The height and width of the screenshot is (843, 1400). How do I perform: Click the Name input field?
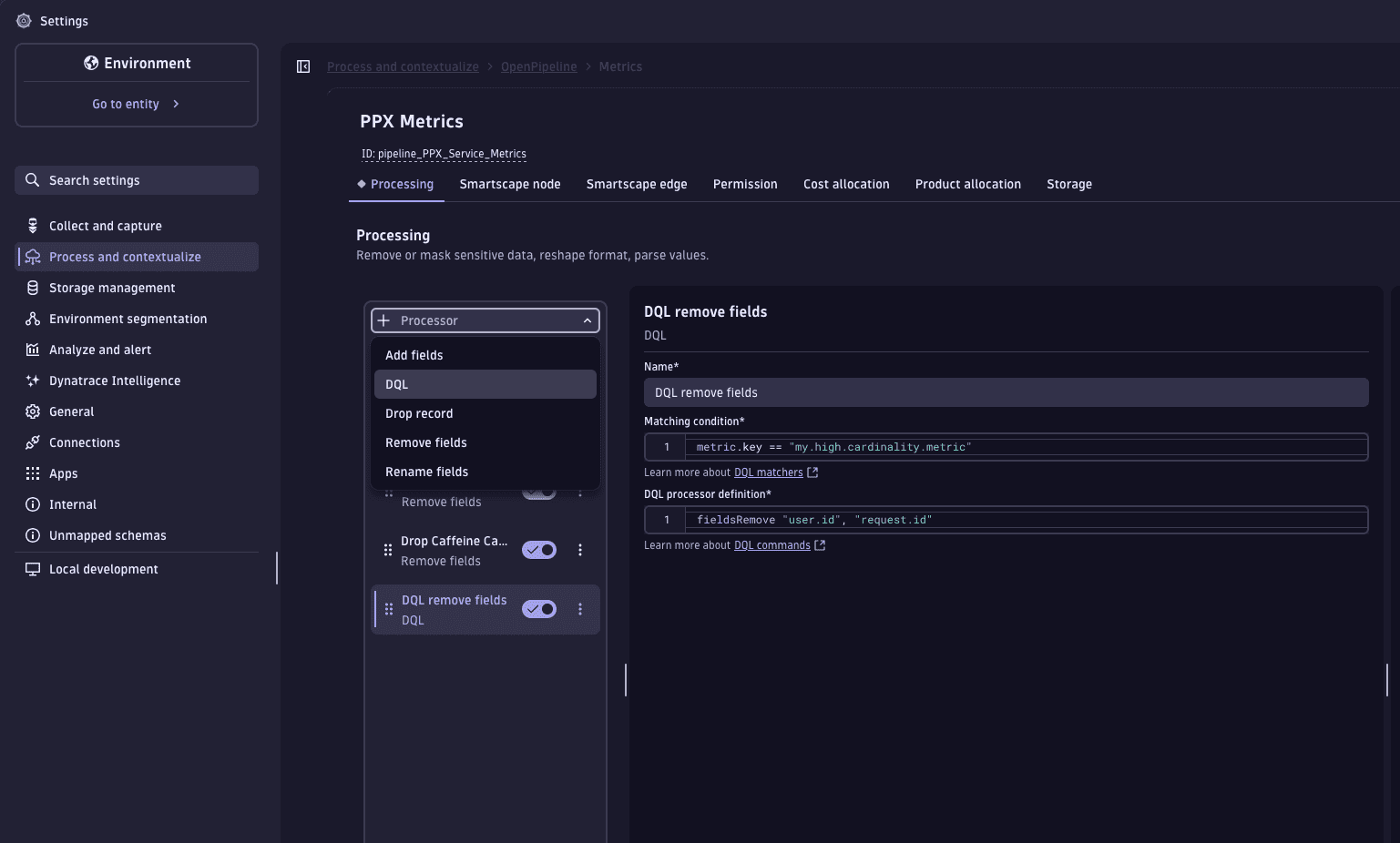pyautogui.click(x=1006, y=391)
